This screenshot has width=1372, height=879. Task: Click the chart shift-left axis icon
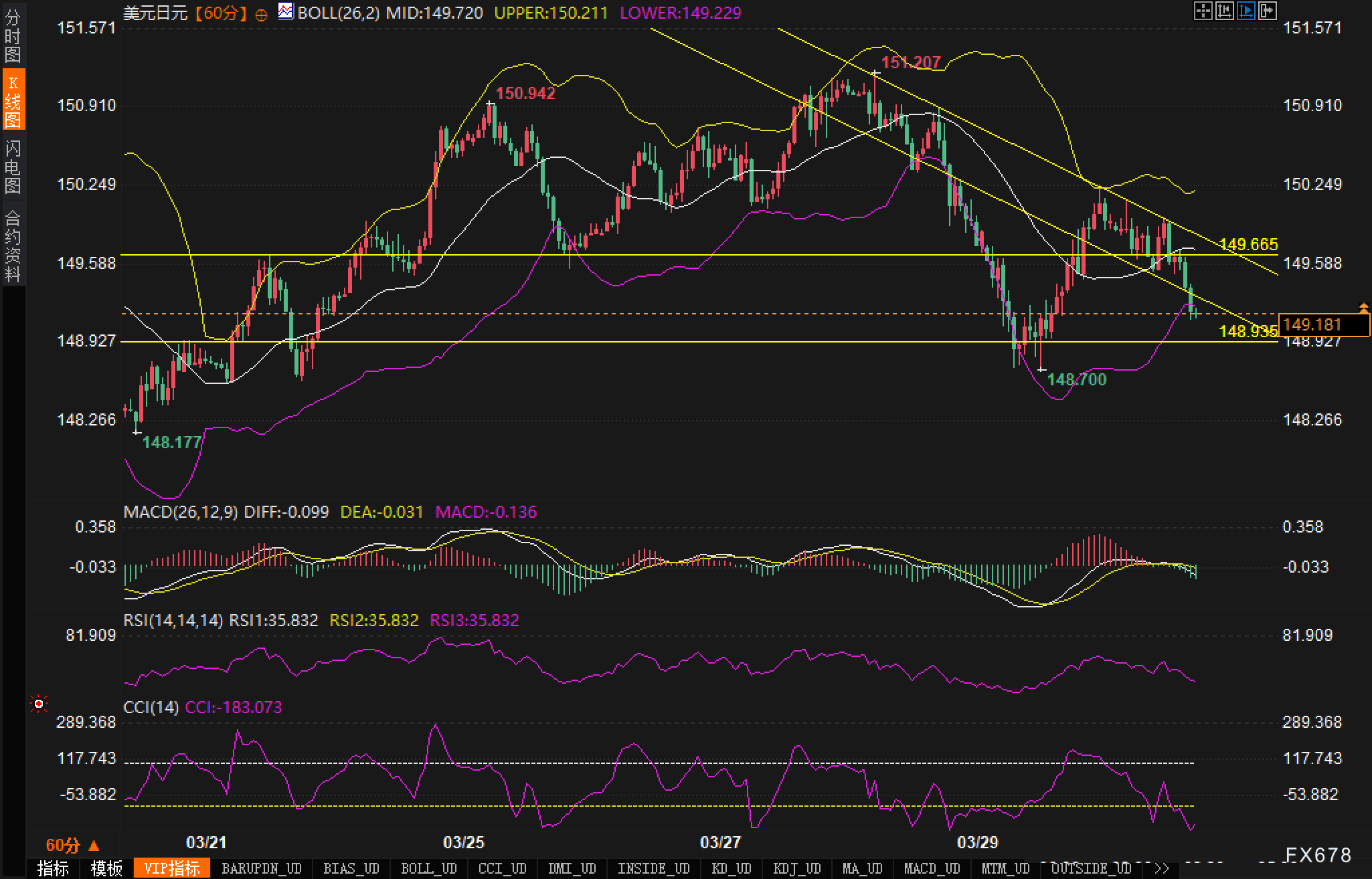1224,11
